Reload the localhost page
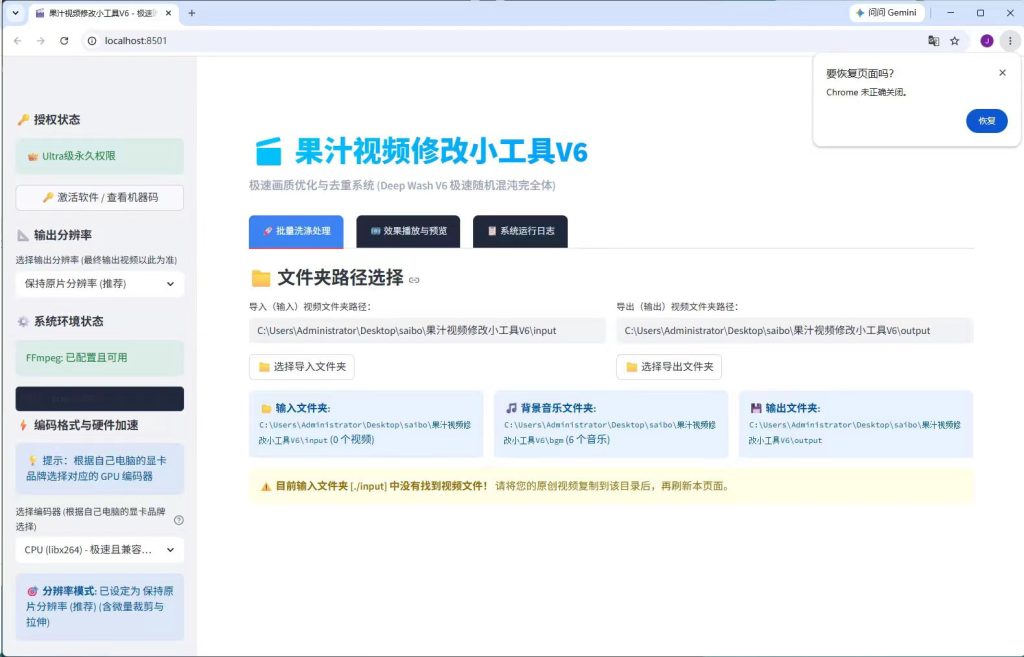 (64, 40)
